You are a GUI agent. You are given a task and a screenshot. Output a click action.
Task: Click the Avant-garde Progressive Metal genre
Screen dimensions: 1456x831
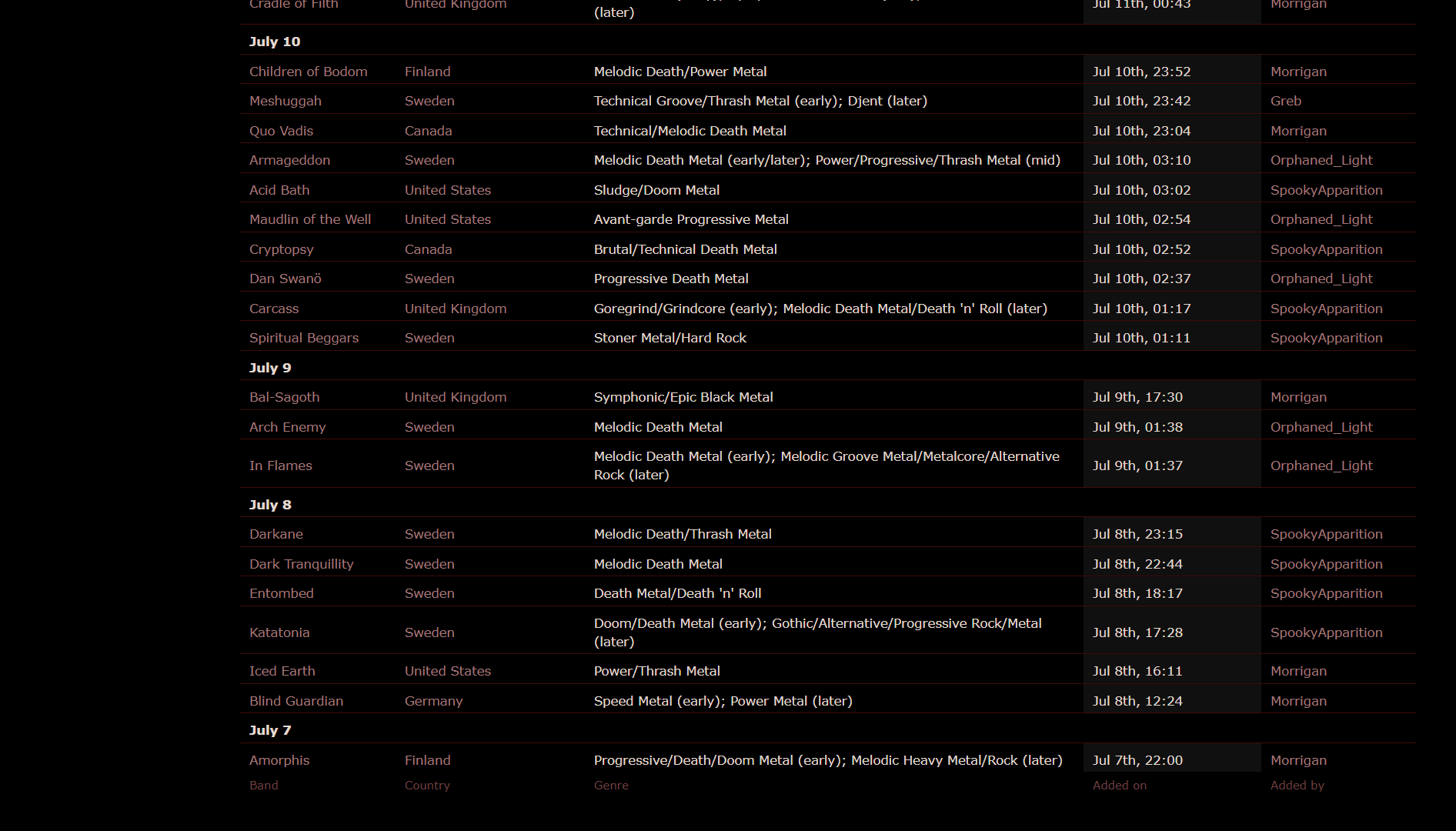tap(691, 219)
